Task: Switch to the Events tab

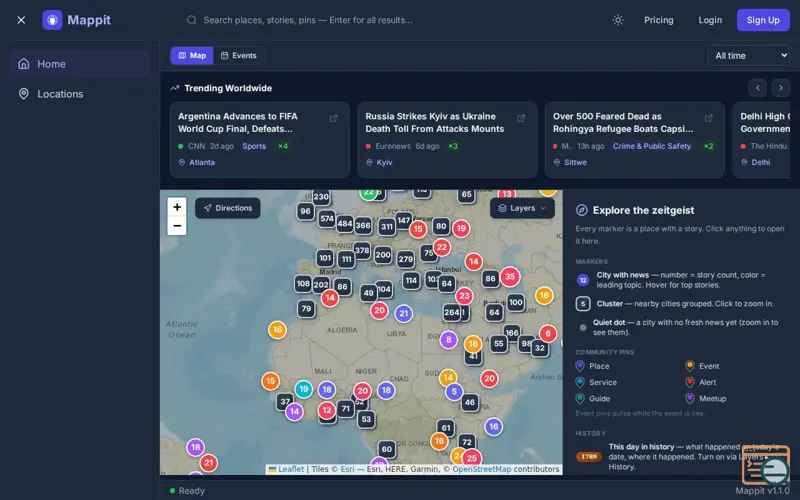Action: pos(238,56)
